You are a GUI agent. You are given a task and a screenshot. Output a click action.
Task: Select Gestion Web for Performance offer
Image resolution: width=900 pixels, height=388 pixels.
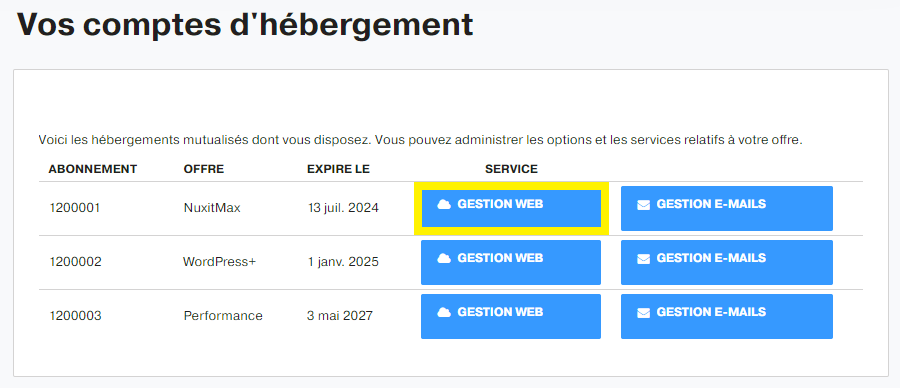(511, 316)
